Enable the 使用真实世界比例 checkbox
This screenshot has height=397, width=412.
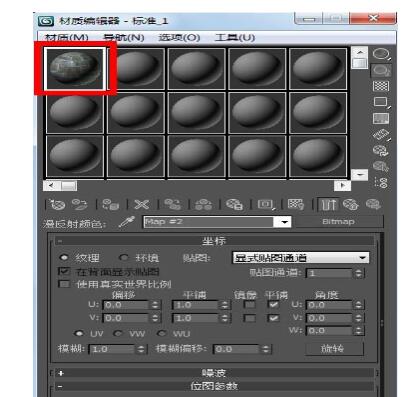[64, 284]
